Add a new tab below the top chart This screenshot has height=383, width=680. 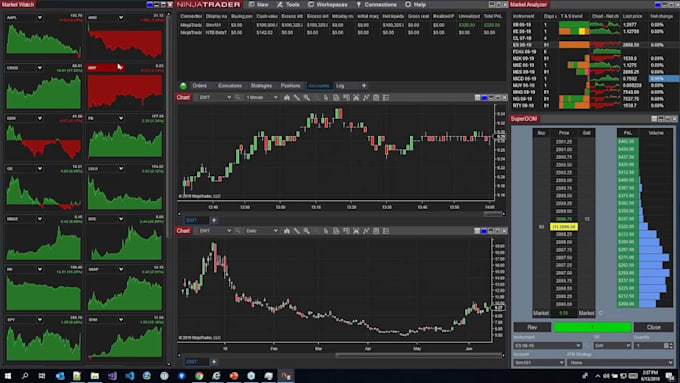[x=214, y=220]
